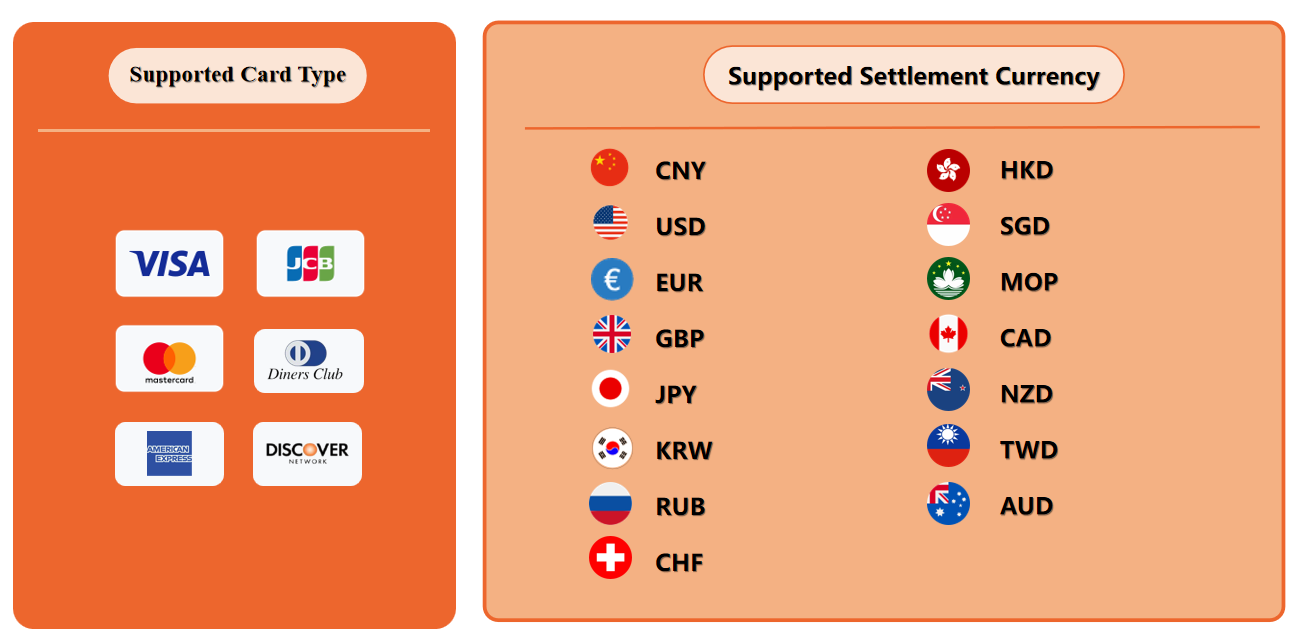Select the RUB currency label
Screen dimensions: 1300x636
[x=681, y=507]
